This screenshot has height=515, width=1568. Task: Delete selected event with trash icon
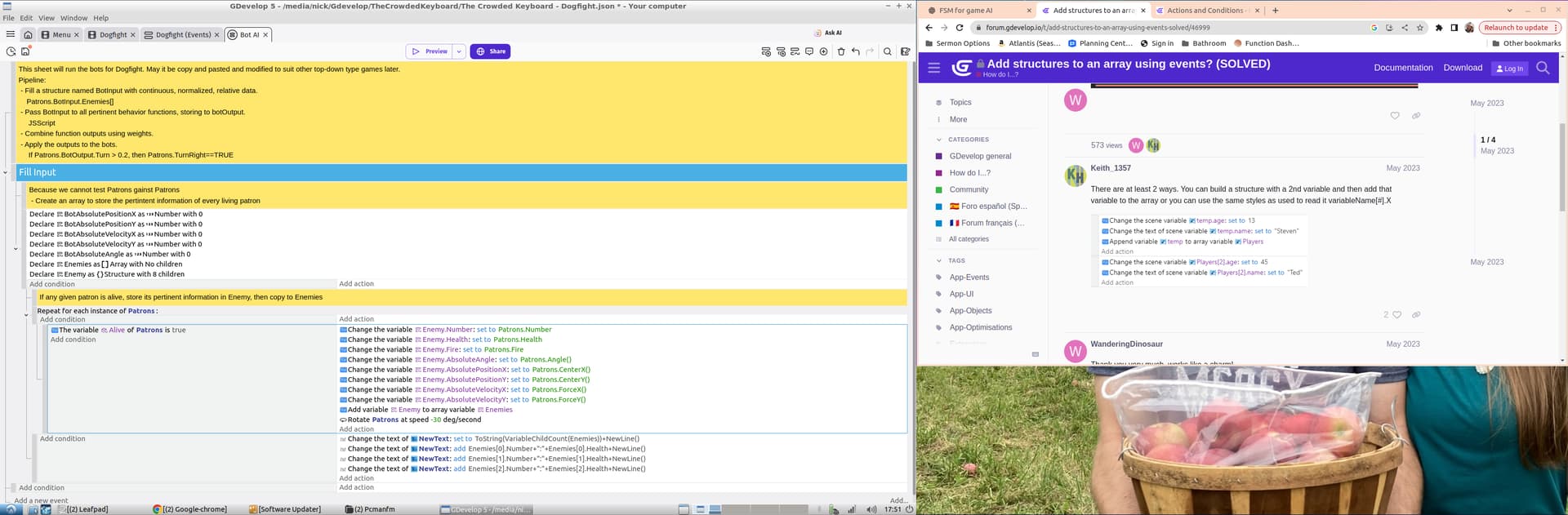[x=840, y=51]
